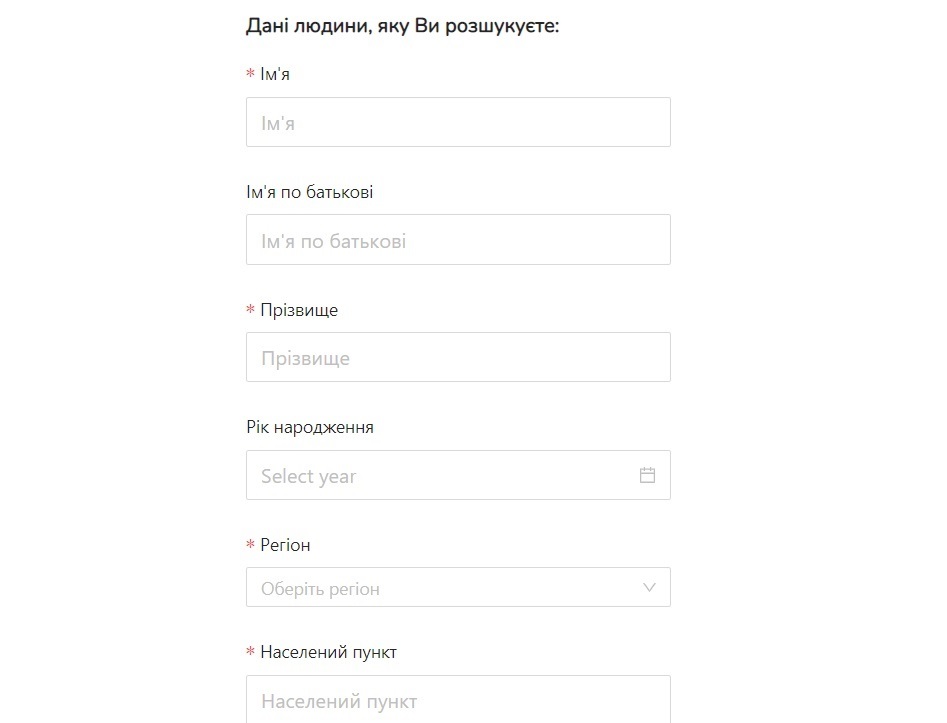The image size is (947, 723).
Task: Click the Рік народження field label
Action: [310, 428]
